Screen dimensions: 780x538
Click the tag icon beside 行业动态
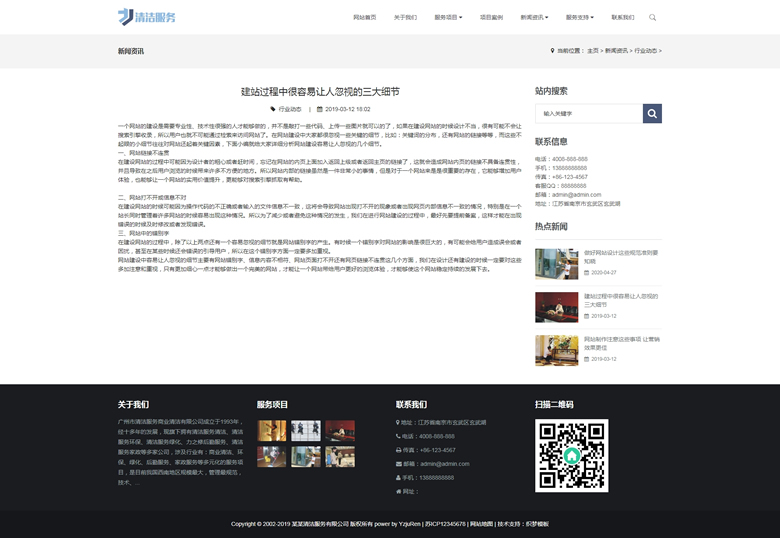pos(273,109)
